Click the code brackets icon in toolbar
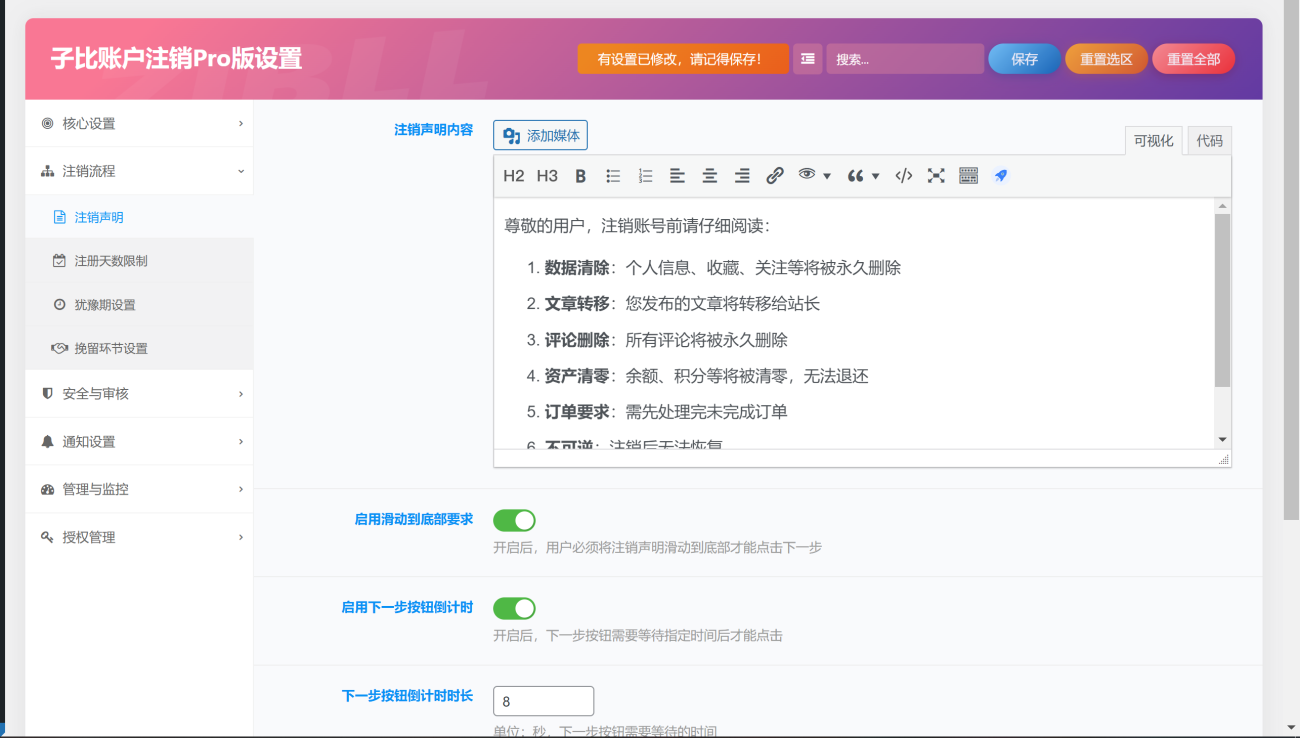Image resolution: width=1300 pixels, height=738 pixels. click(x=903, y=176)
